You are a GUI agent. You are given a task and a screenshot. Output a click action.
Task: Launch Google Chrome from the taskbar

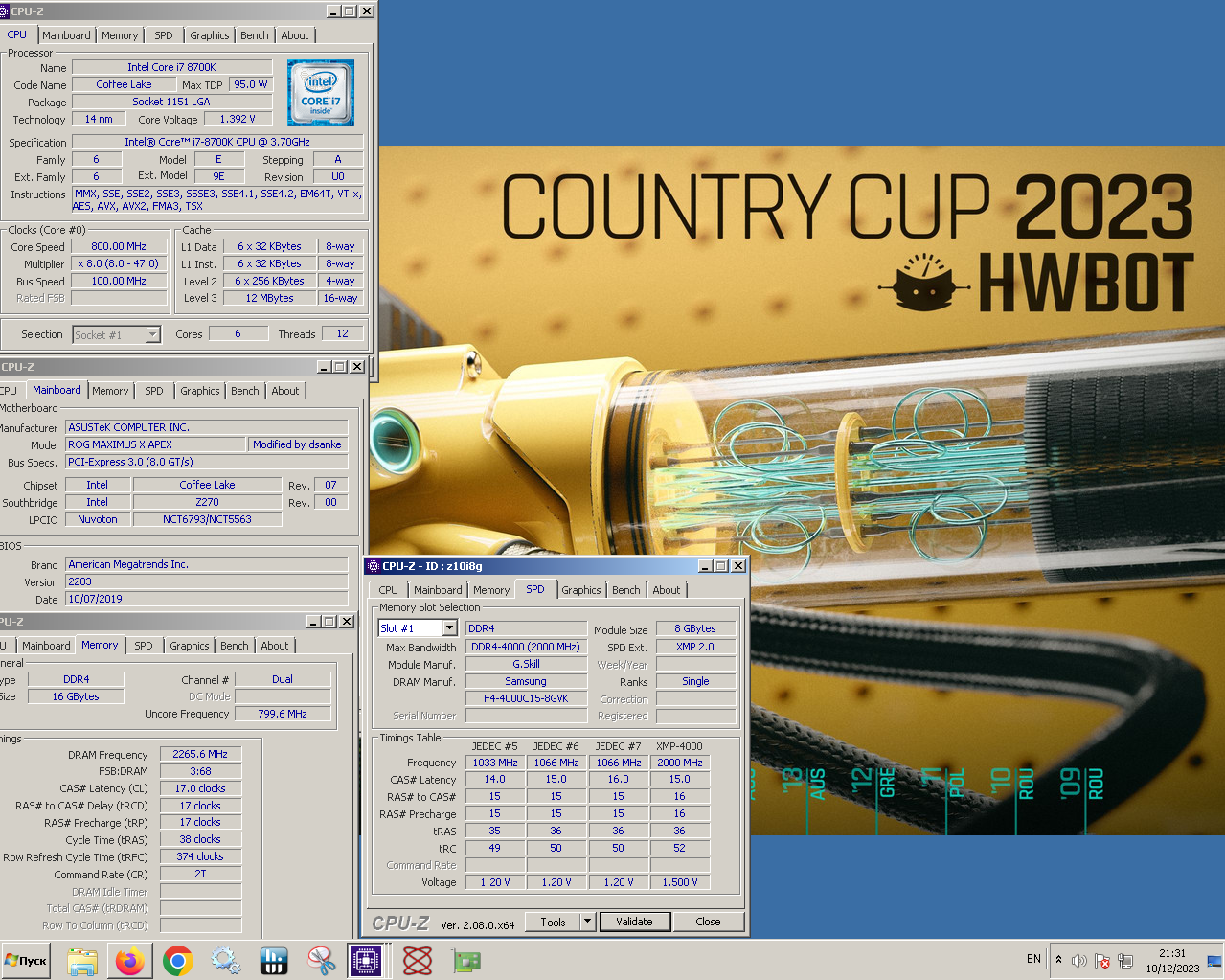[178, 960]
